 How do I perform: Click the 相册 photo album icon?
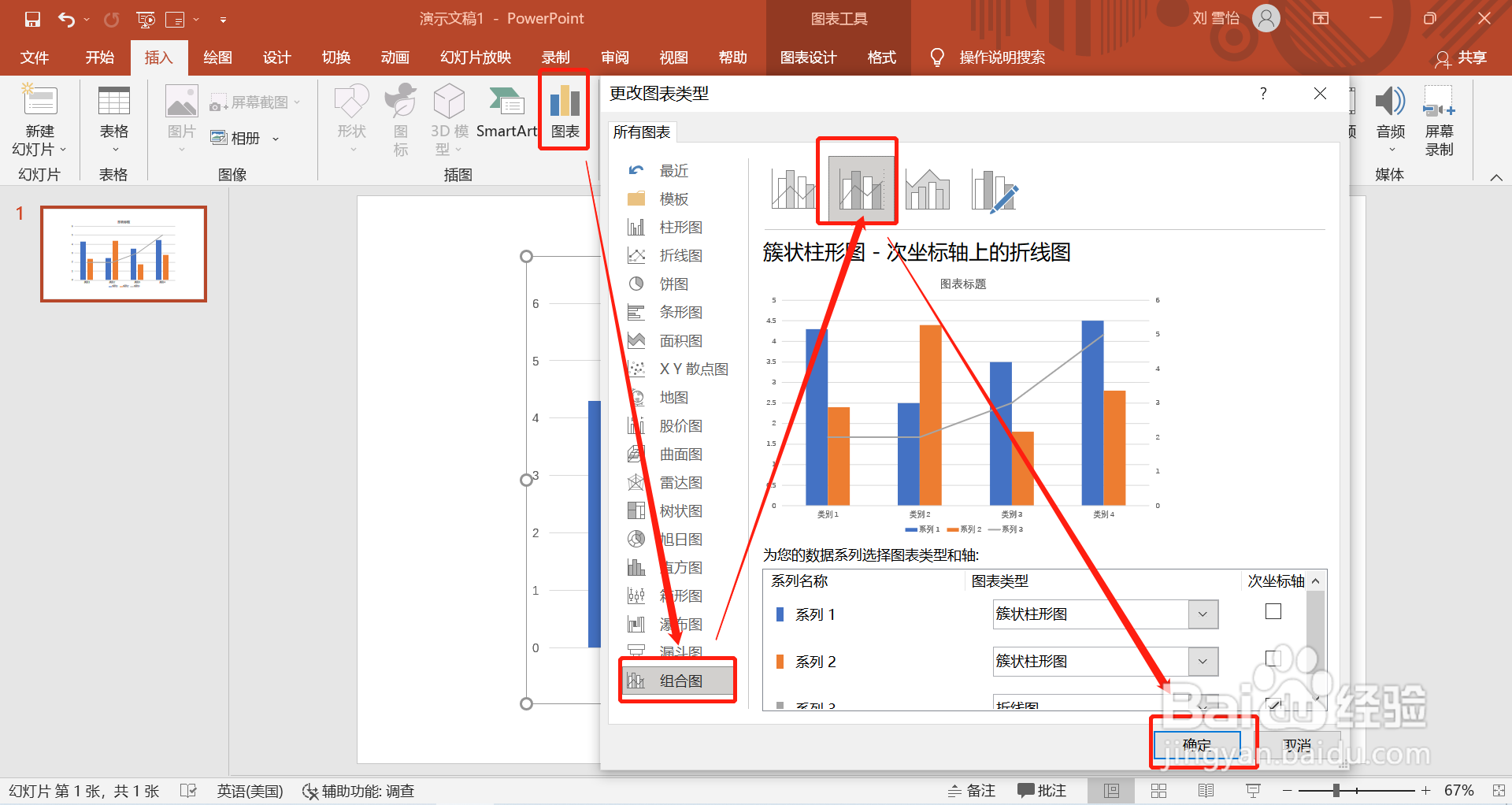[x=219, y=138]
